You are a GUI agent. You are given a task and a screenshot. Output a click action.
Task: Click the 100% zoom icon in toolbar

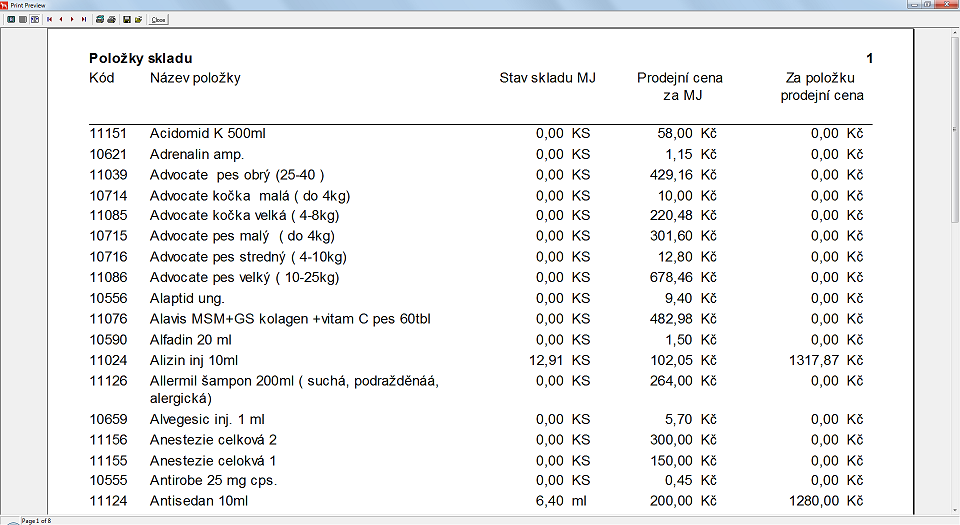click(x=23, y=20)
